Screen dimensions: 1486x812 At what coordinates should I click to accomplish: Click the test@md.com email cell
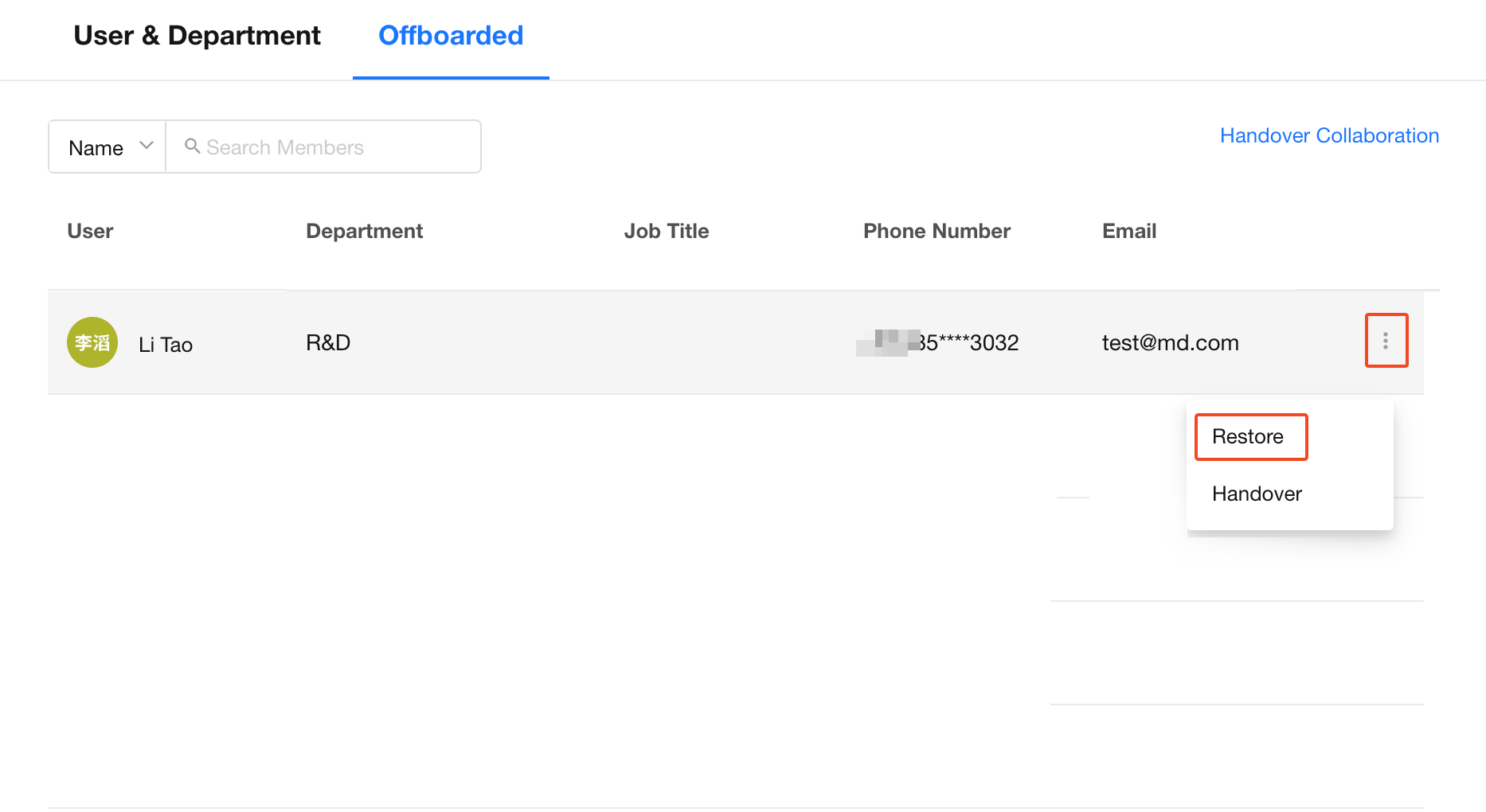[x=1171, y=342]
